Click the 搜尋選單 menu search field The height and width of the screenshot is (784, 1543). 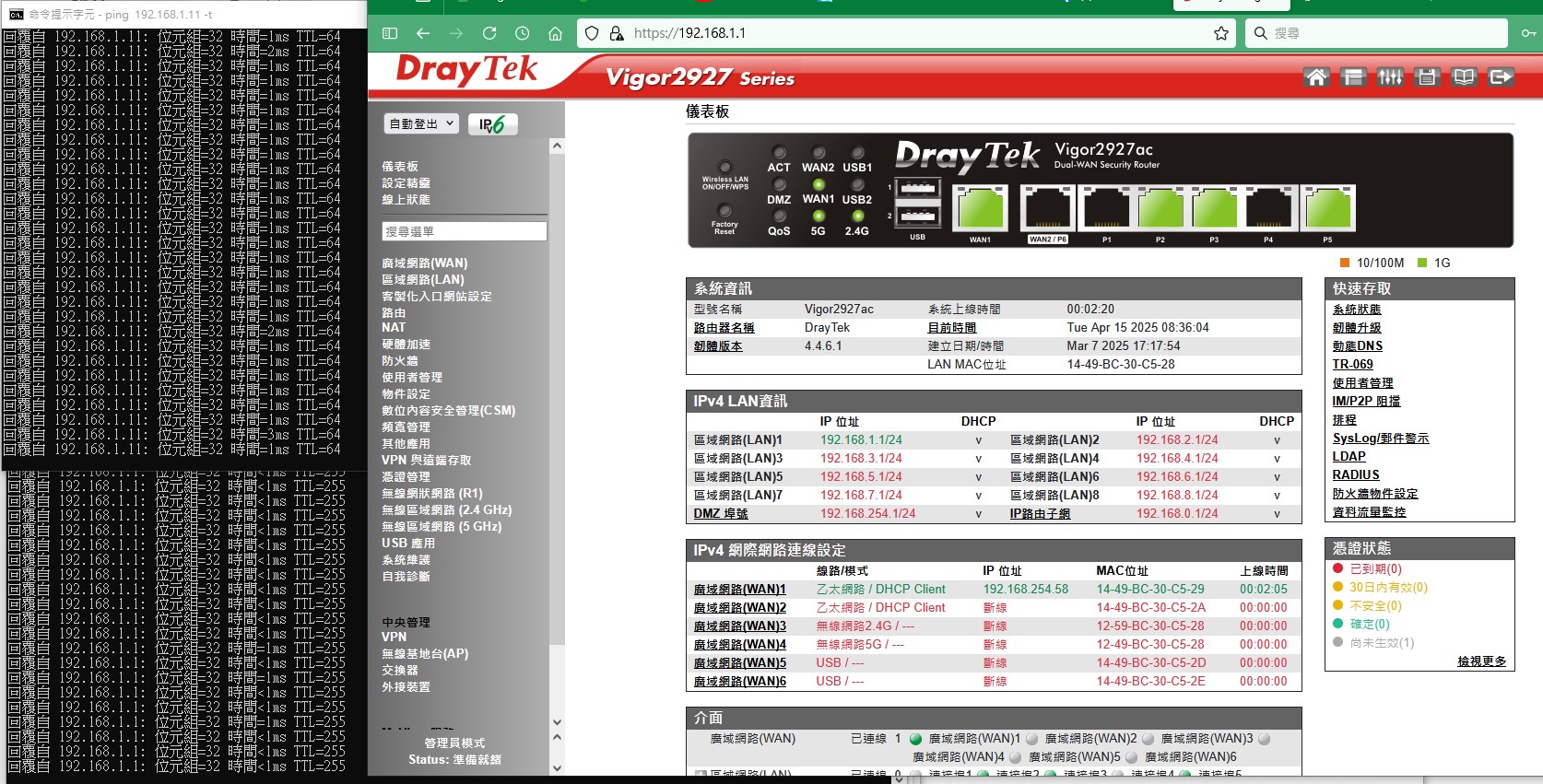(464, 231)
